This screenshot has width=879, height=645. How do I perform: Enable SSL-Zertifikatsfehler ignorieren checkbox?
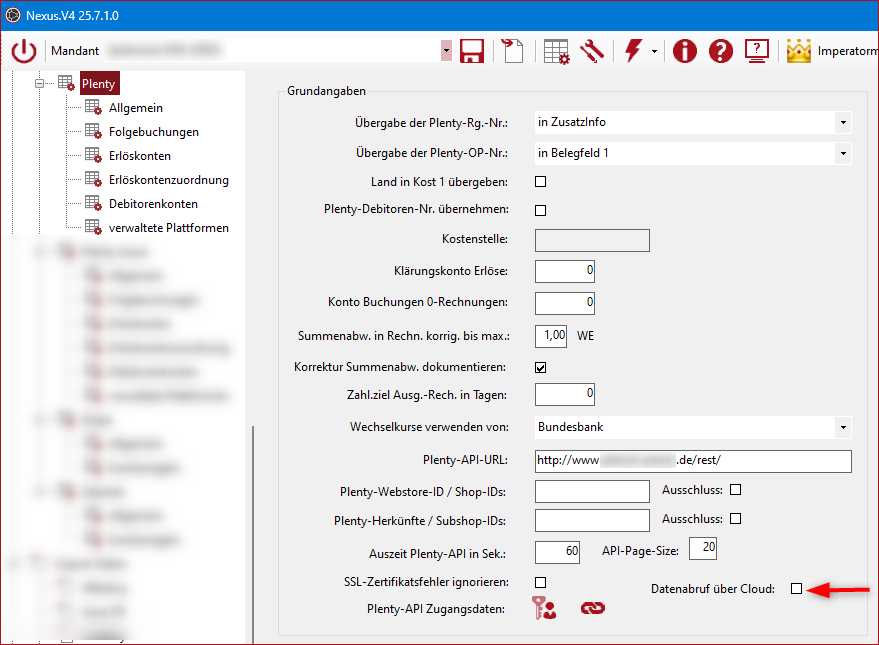[x=540, y=583]
